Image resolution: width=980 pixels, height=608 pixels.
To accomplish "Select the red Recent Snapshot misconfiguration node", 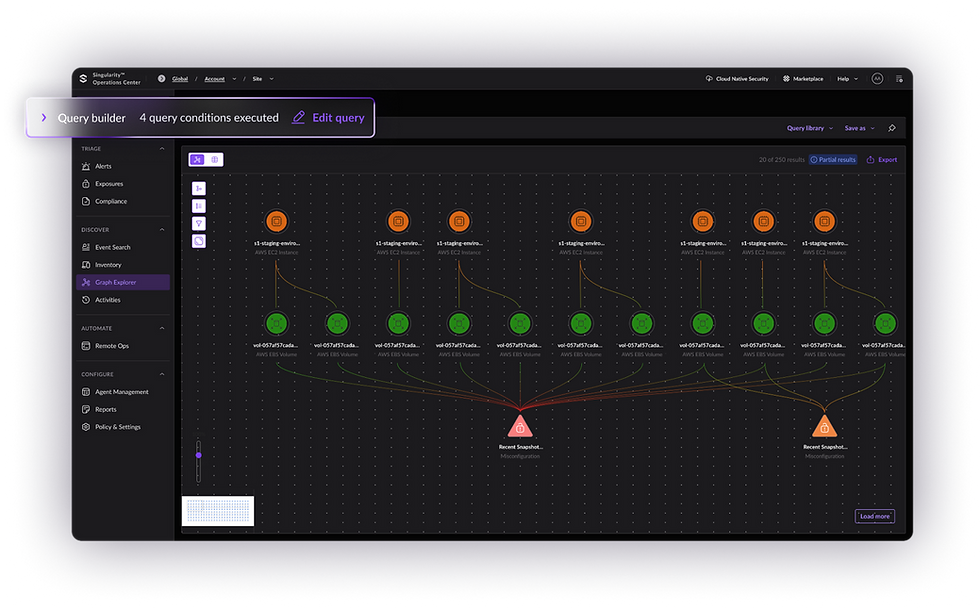I will [x=520, y=427].
